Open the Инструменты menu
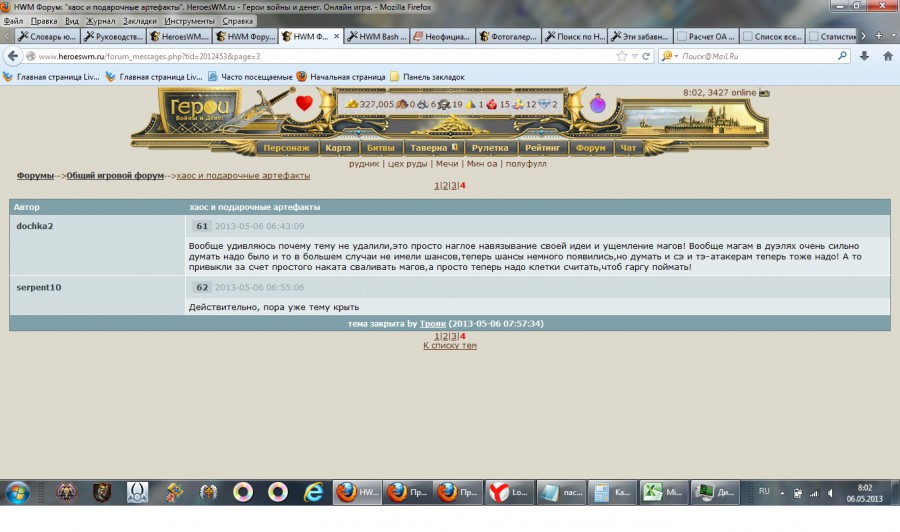 [x=189, y=21]
